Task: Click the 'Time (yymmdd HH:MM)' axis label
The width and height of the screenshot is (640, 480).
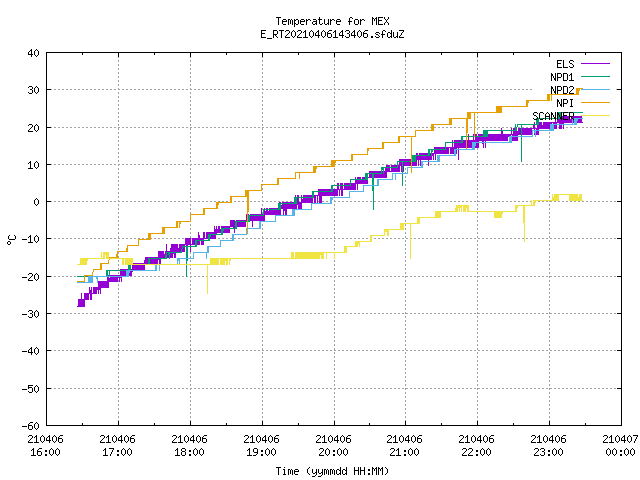Action: (x=332, y=471)
